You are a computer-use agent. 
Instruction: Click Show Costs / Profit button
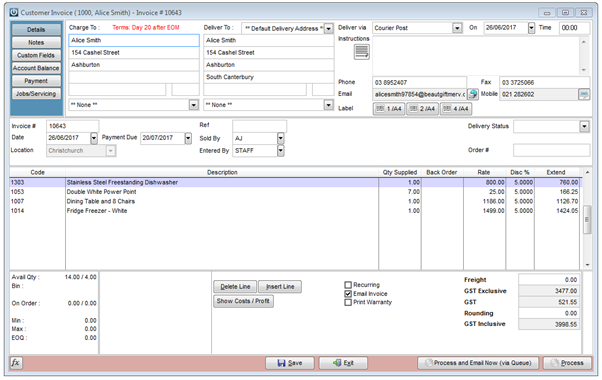click(243, 301)
